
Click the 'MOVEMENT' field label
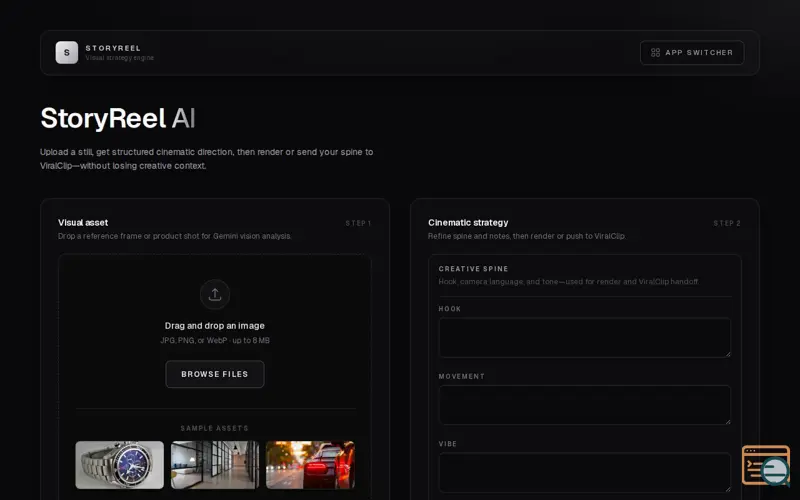pyautogui.click(x=462, y=376)
